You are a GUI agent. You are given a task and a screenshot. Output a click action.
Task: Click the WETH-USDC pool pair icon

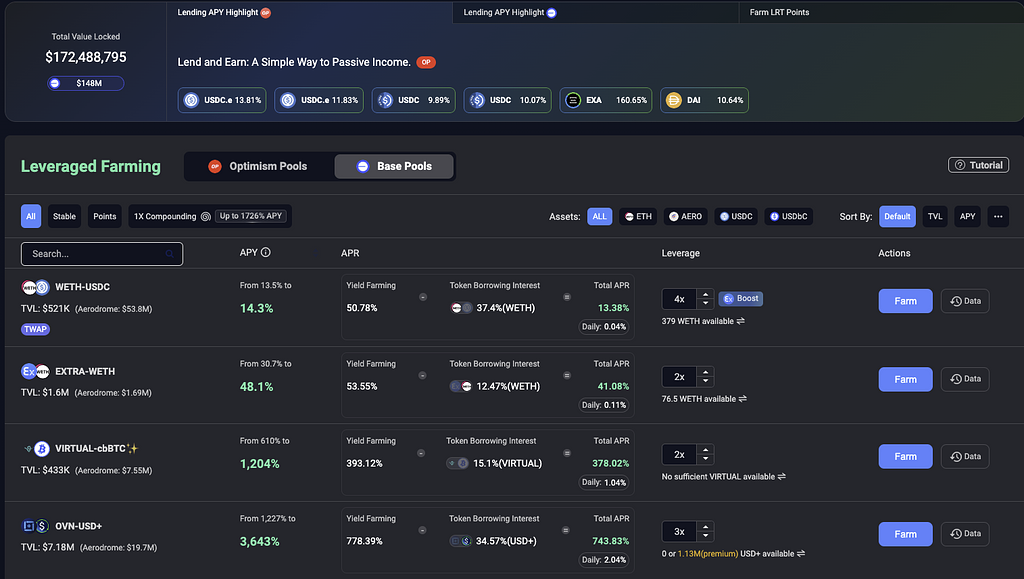[x=36, y=287]
